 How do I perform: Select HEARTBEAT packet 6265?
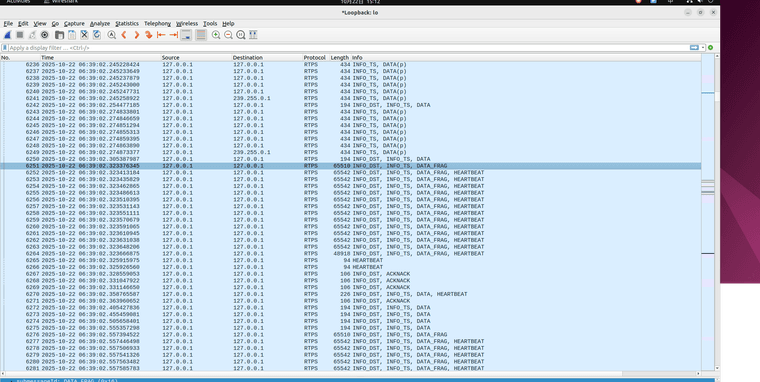click(x=350, y=260)
